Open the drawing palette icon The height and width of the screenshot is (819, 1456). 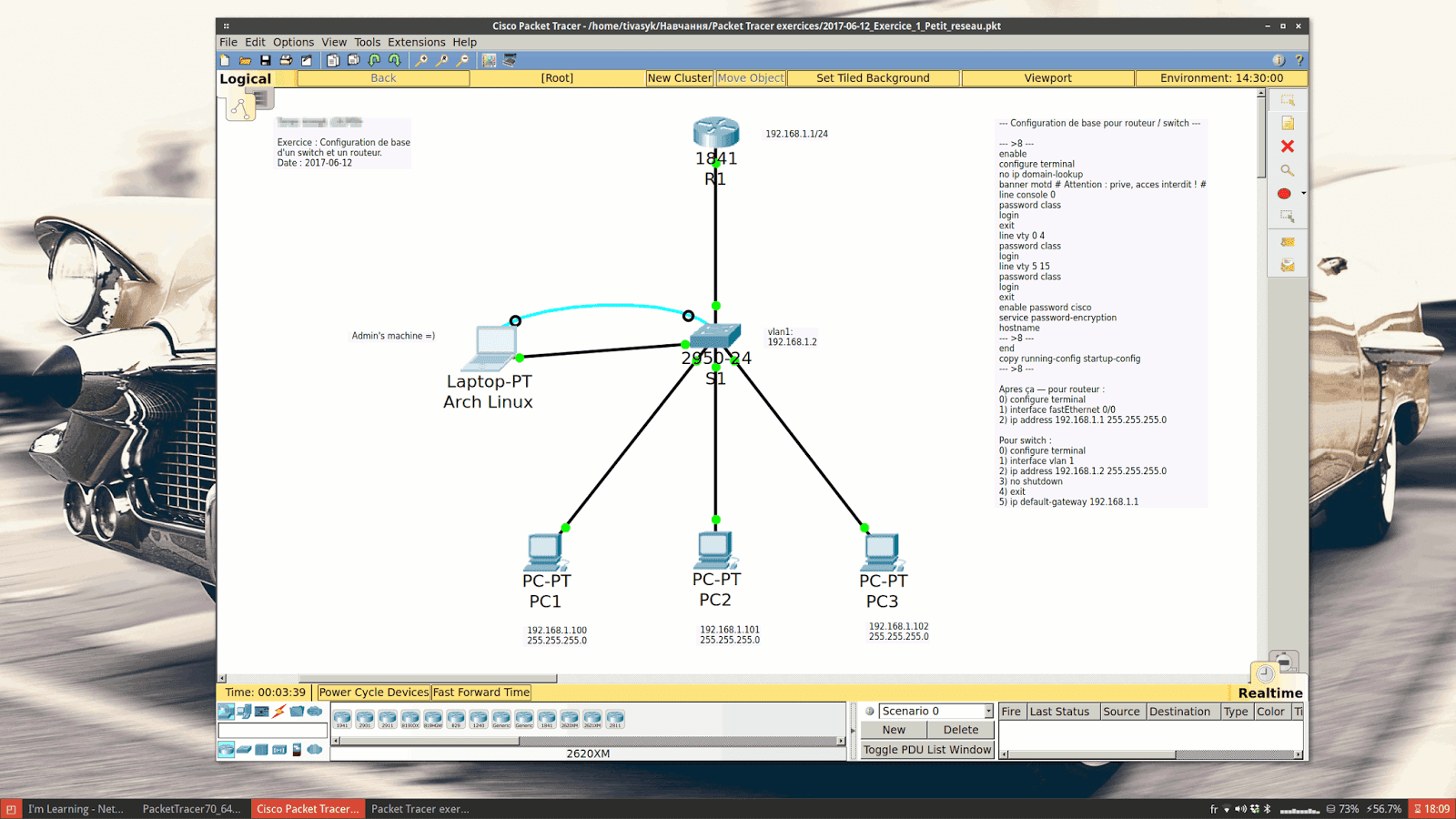pyautogui.click(x=489, y=60)
